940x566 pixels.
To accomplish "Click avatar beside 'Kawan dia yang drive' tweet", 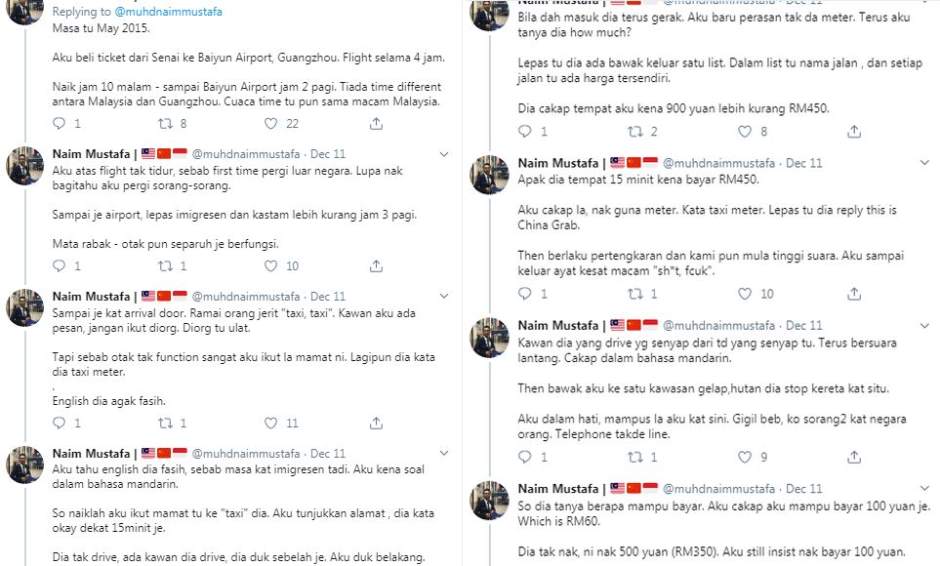I will point(490,338).
